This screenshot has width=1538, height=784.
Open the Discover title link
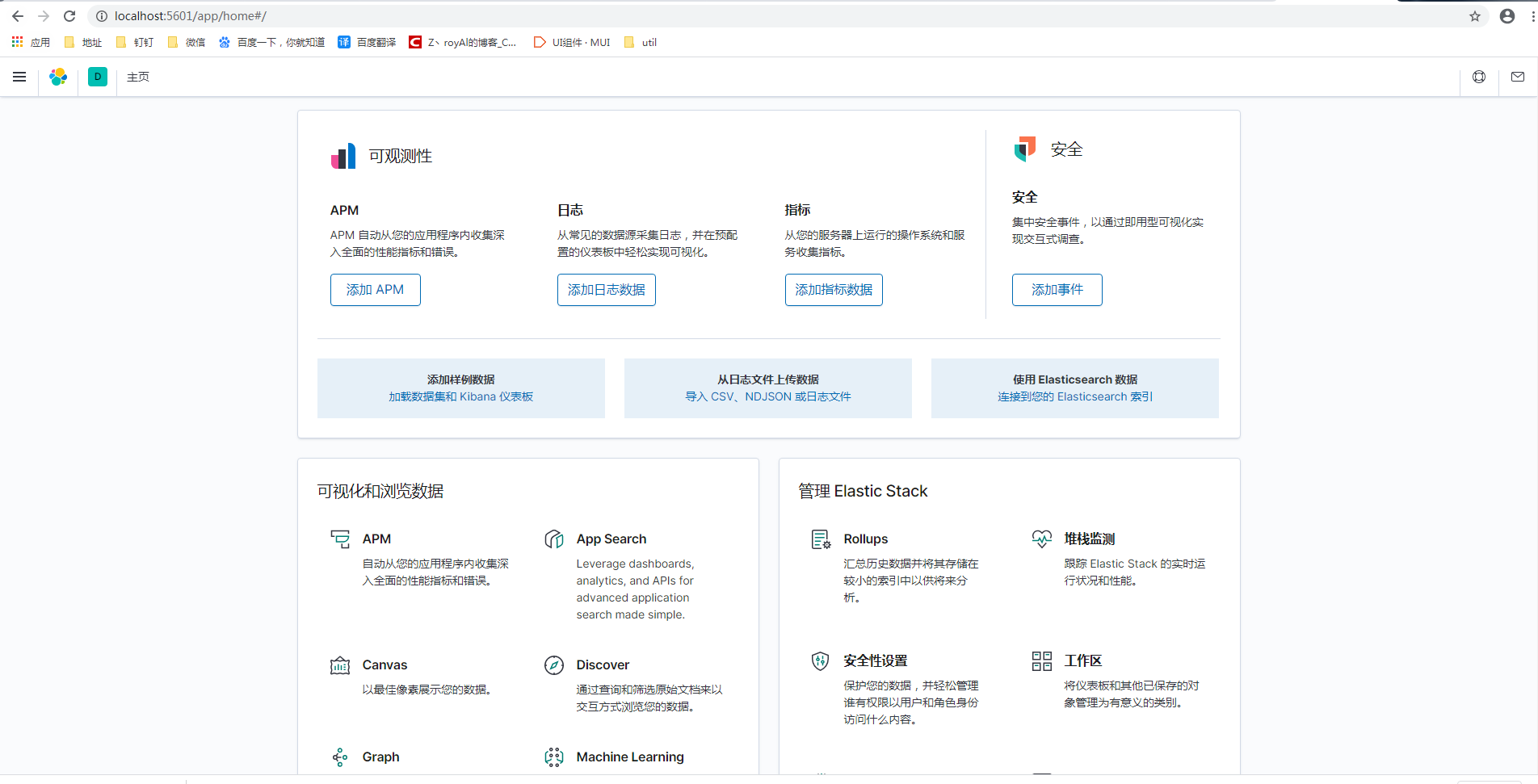[x=603, y=665]
